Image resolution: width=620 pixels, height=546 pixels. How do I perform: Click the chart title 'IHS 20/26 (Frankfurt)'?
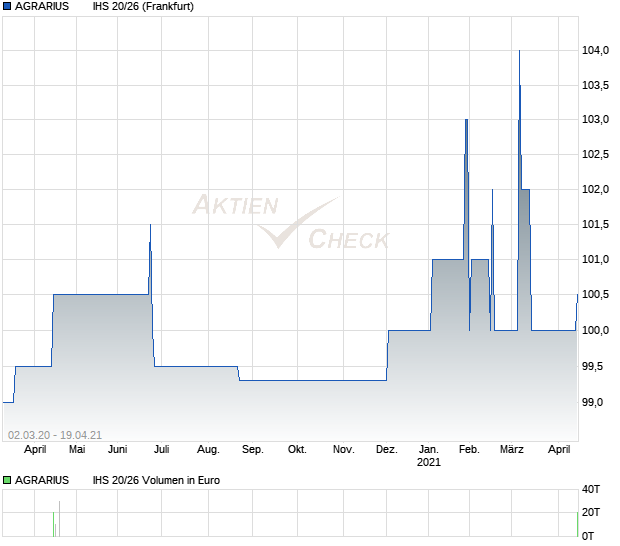143,6
